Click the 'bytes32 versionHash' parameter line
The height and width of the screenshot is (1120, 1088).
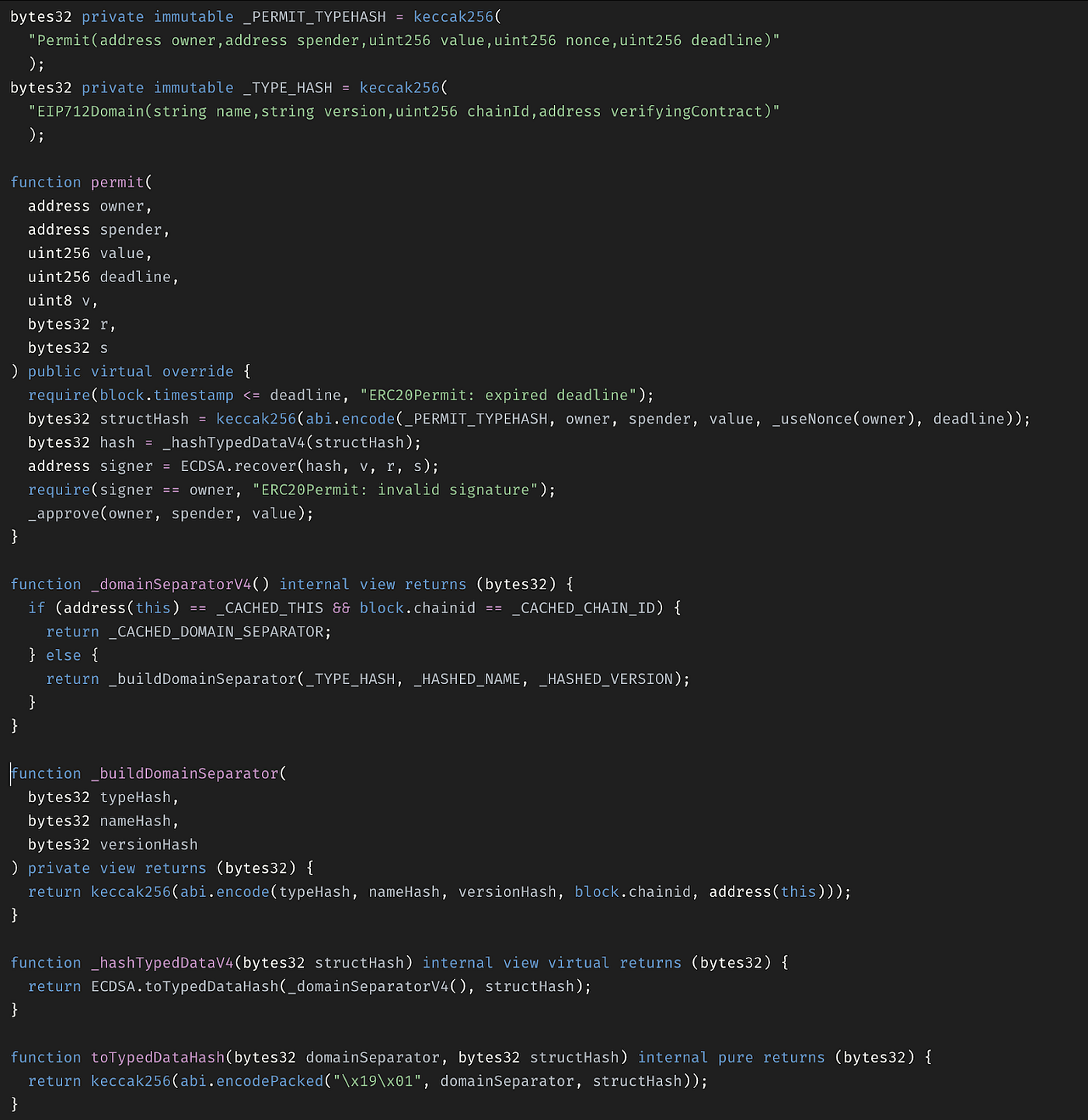click(x=113, y=845)
